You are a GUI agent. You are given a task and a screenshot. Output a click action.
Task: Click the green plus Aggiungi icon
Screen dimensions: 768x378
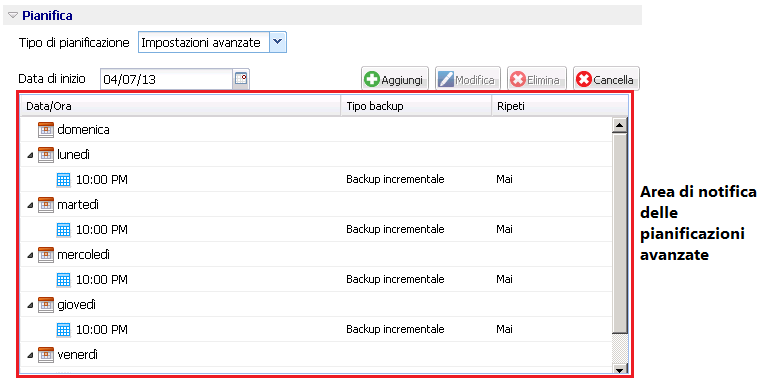[372, 79]
